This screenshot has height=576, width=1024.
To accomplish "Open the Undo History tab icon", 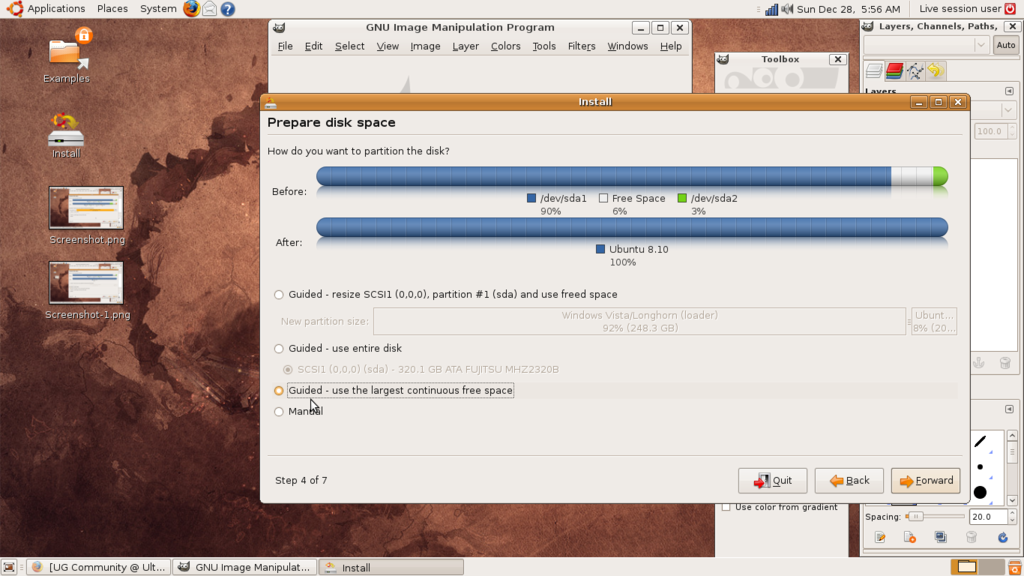I will [x=936, y=71].
